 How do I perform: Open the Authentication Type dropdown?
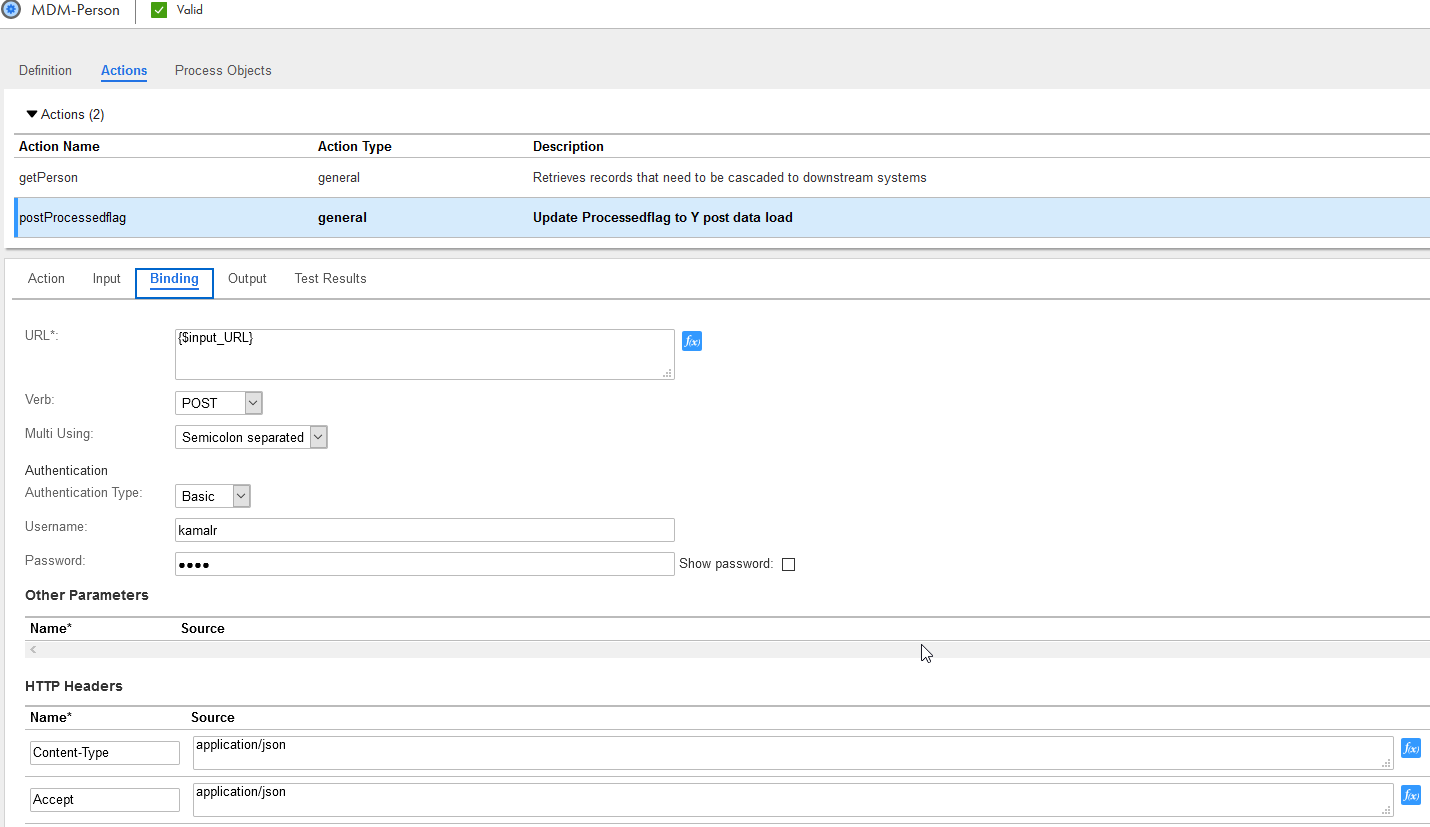pyautogui.click(x=213, y=496)
